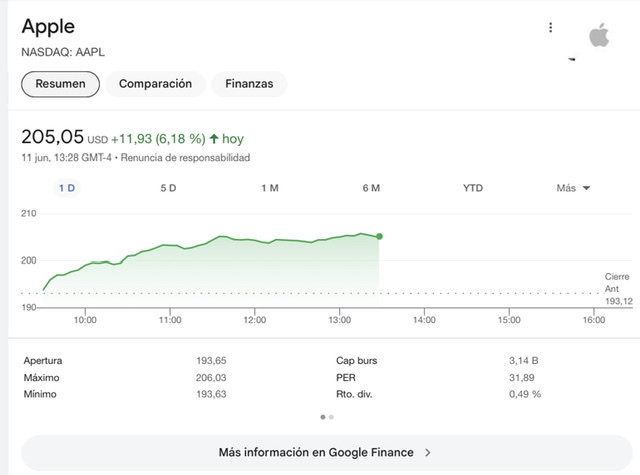This screenshot has width=640, height=475.
Task: Switch to the Comparación tab
Action: [x=155, y=84]
